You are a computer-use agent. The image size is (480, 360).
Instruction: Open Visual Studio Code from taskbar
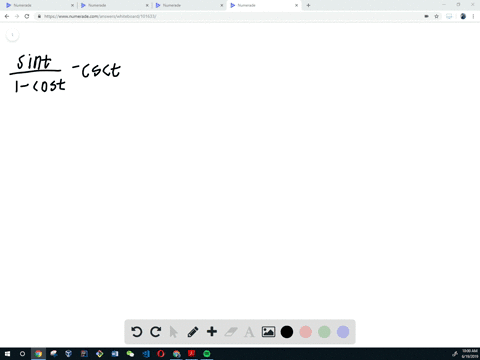(x=146, y=354)
